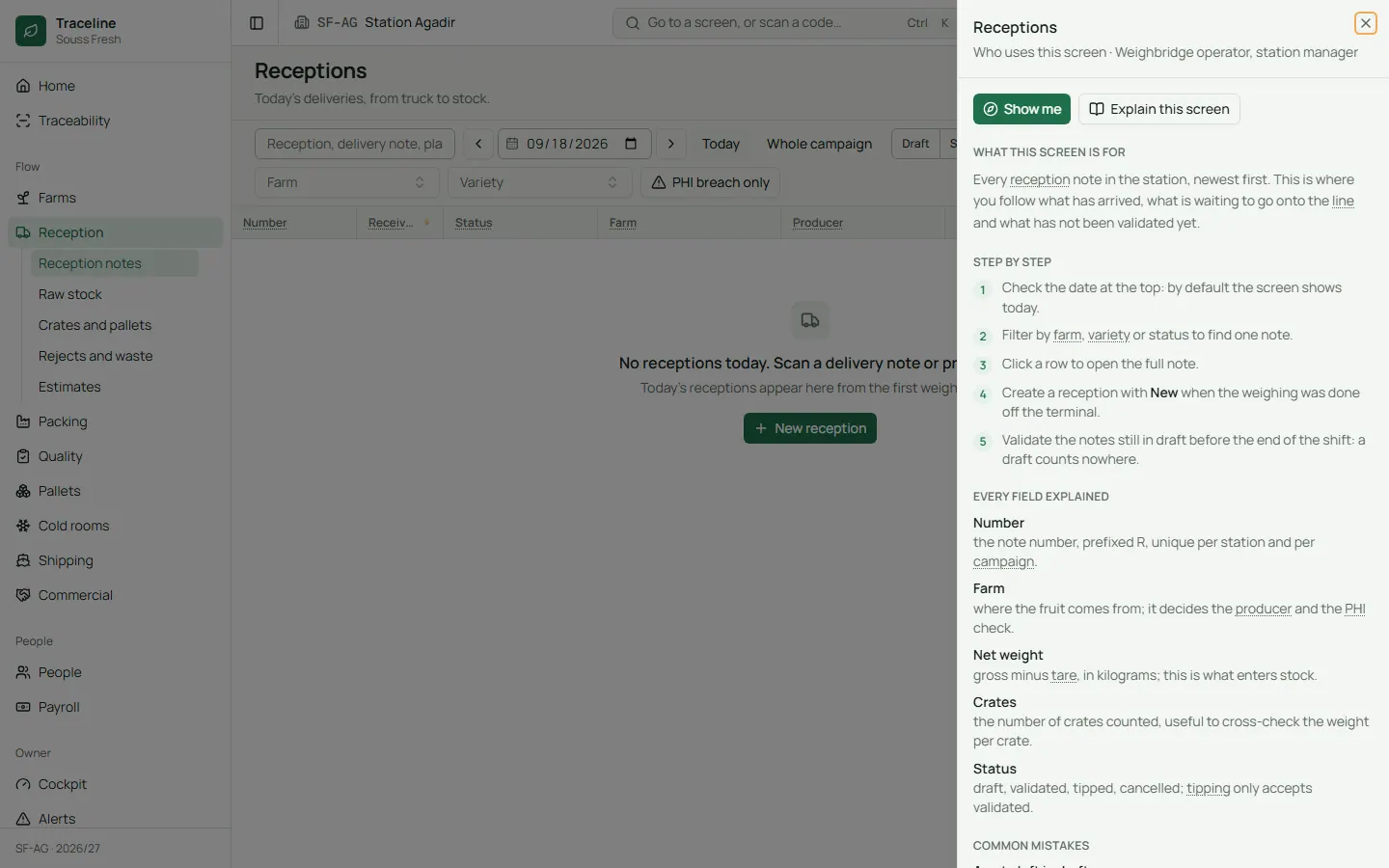
Task: Close the Receptions help panel
Action: tap(1365, 23)
